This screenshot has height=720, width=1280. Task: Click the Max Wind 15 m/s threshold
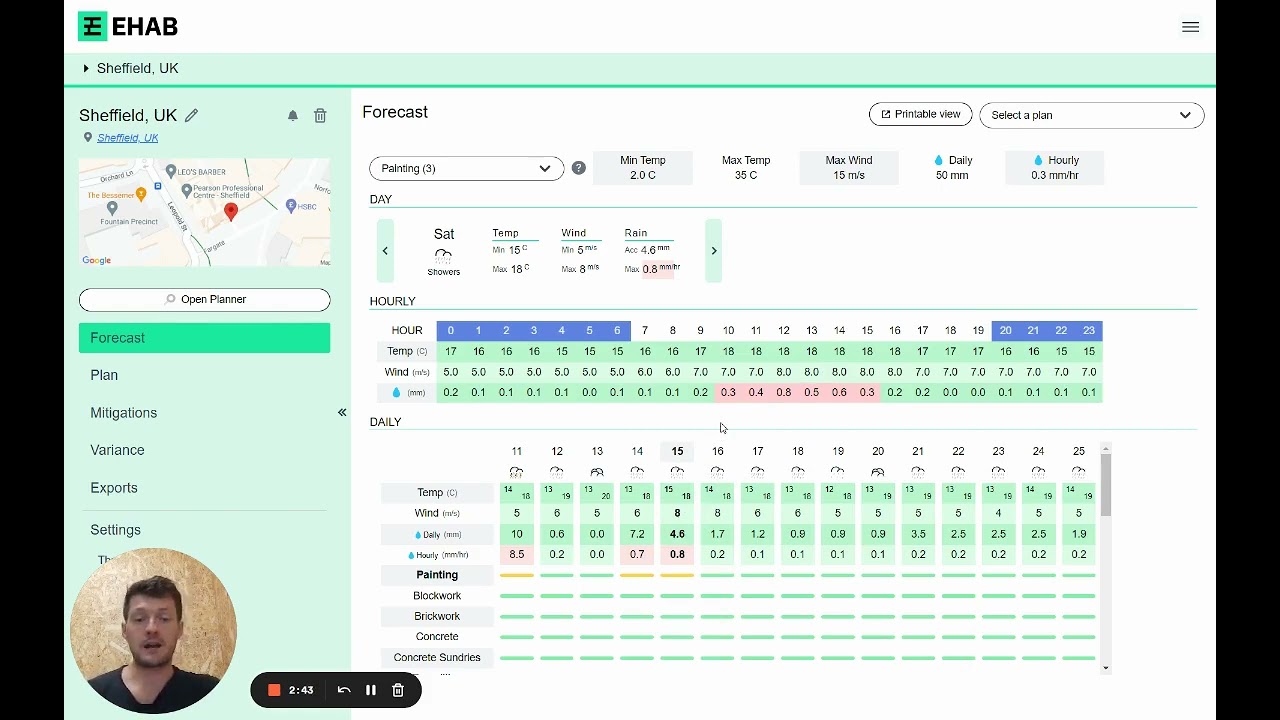coord(849,168)
